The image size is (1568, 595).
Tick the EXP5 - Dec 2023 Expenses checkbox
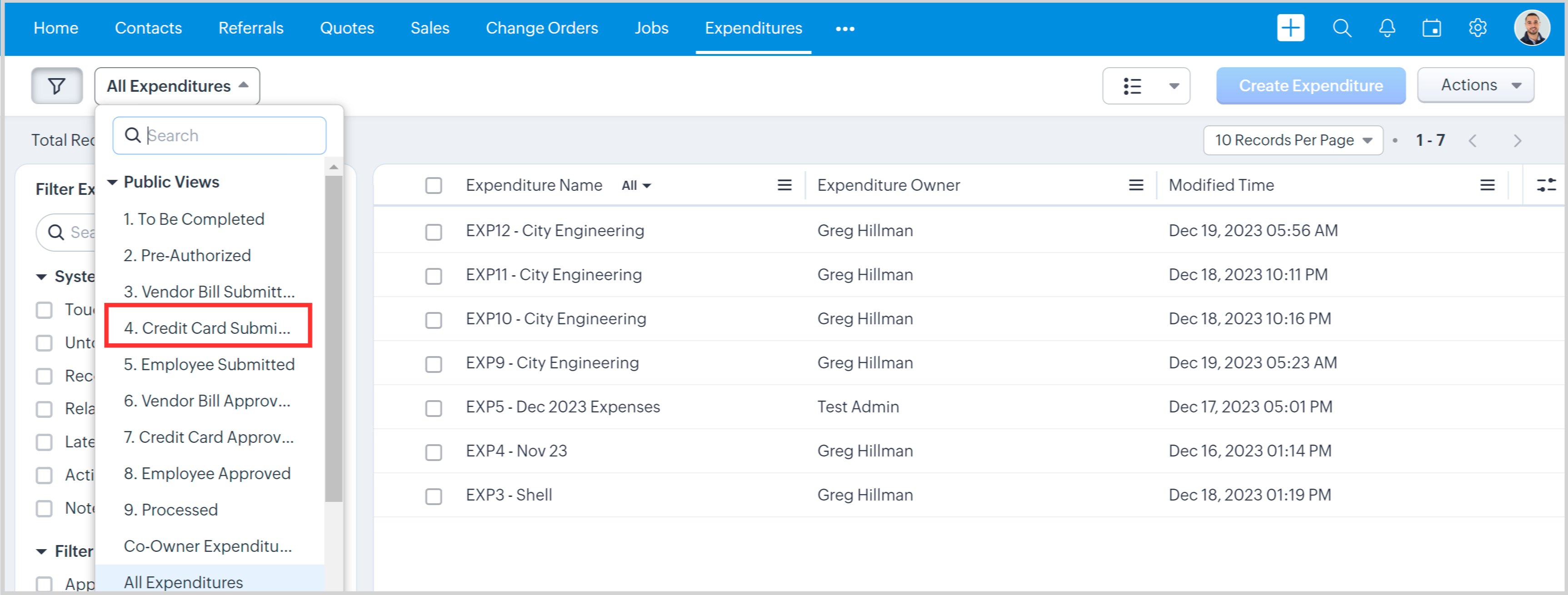click(434, 407)
